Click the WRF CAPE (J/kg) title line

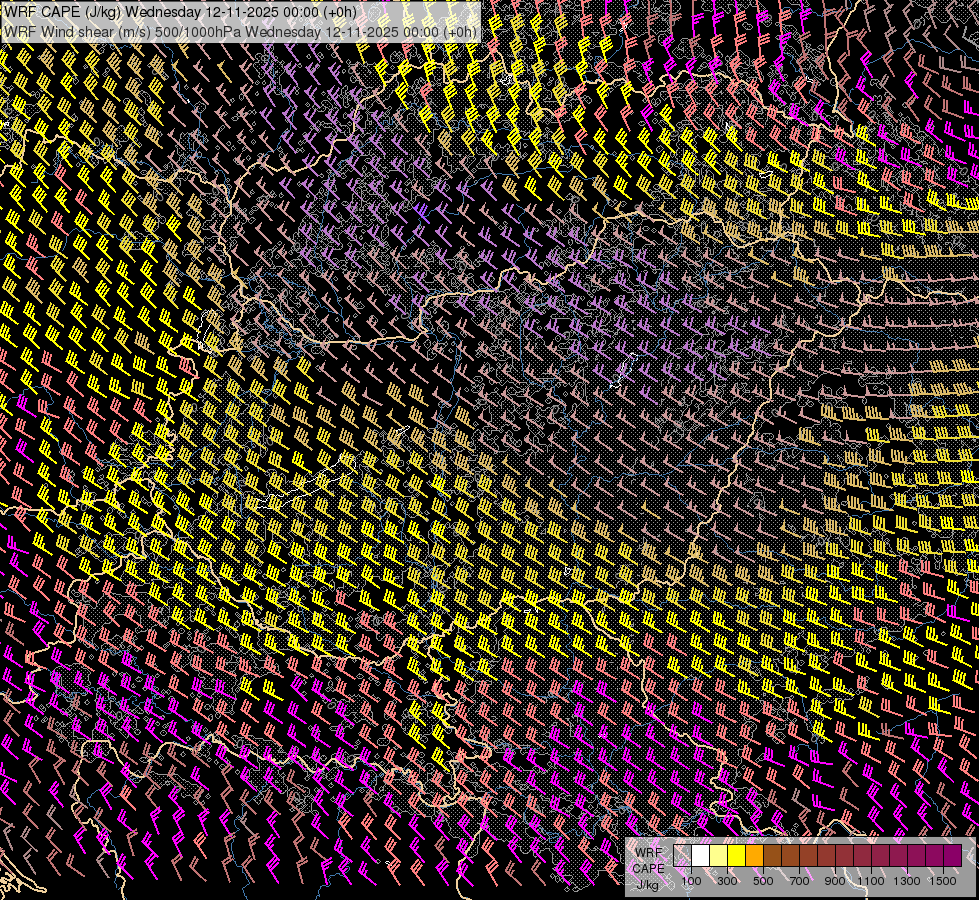point(180,11)
